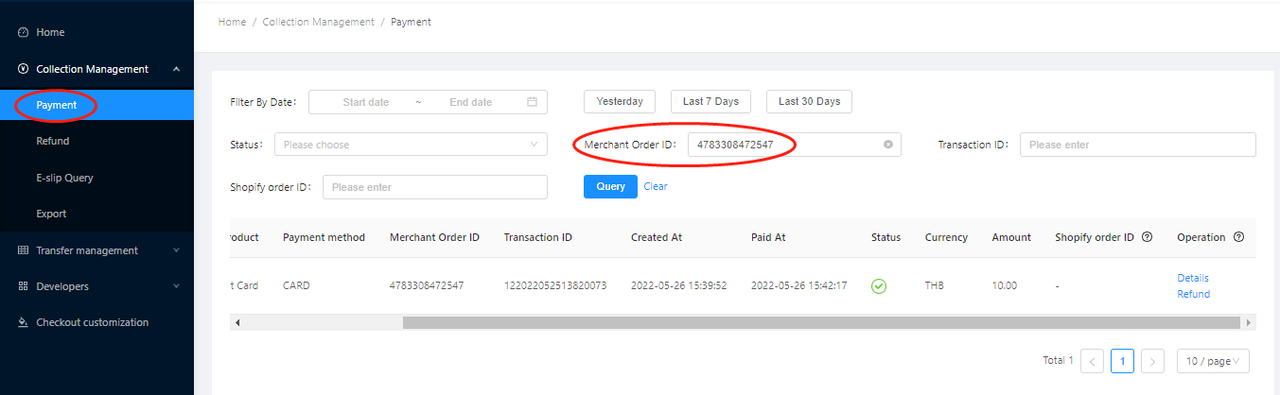Click the Clear link

[655, 186]
